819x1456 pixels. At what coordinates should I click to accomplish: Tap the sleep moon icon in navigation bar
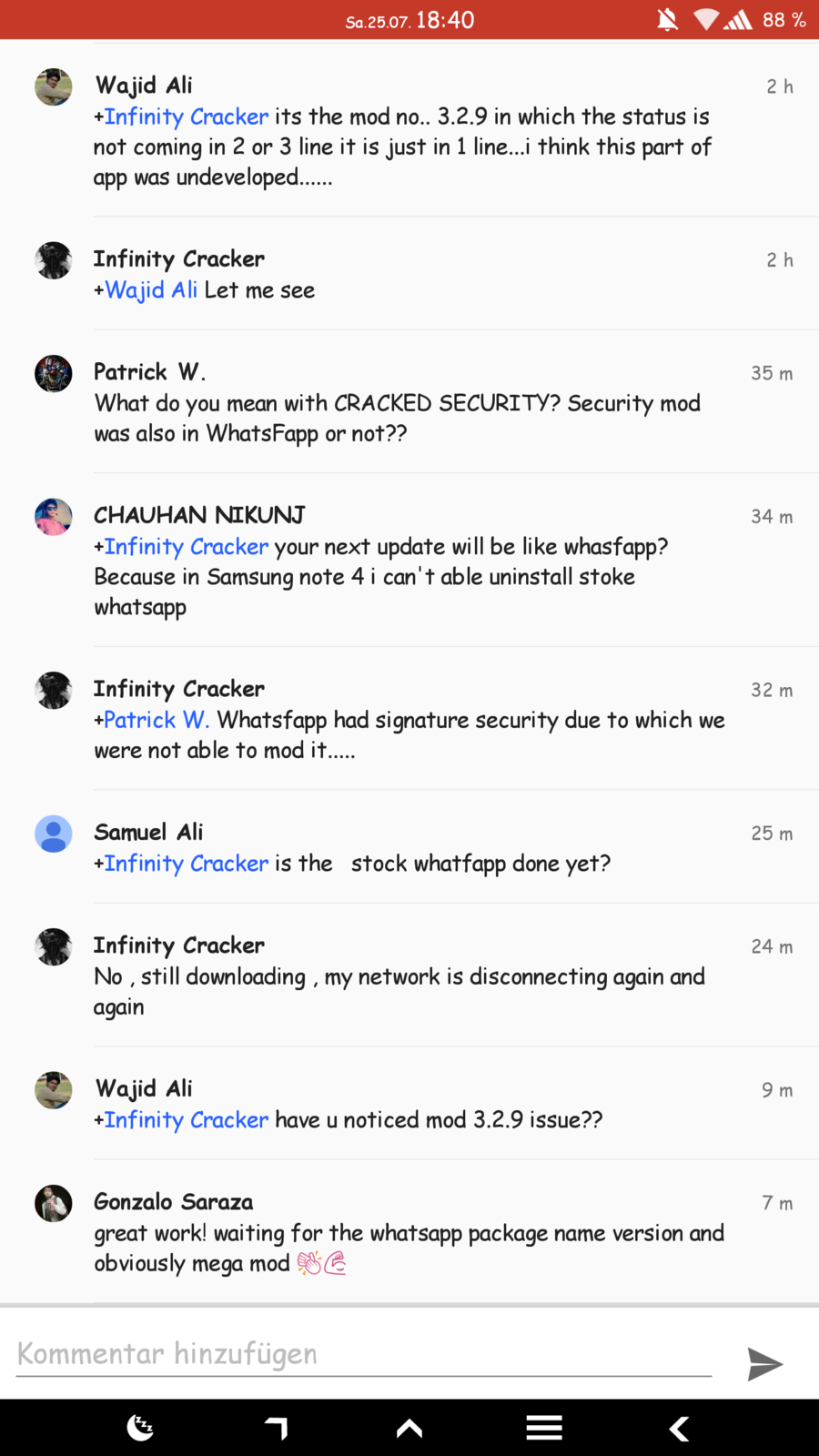(x=139, y=1428)
